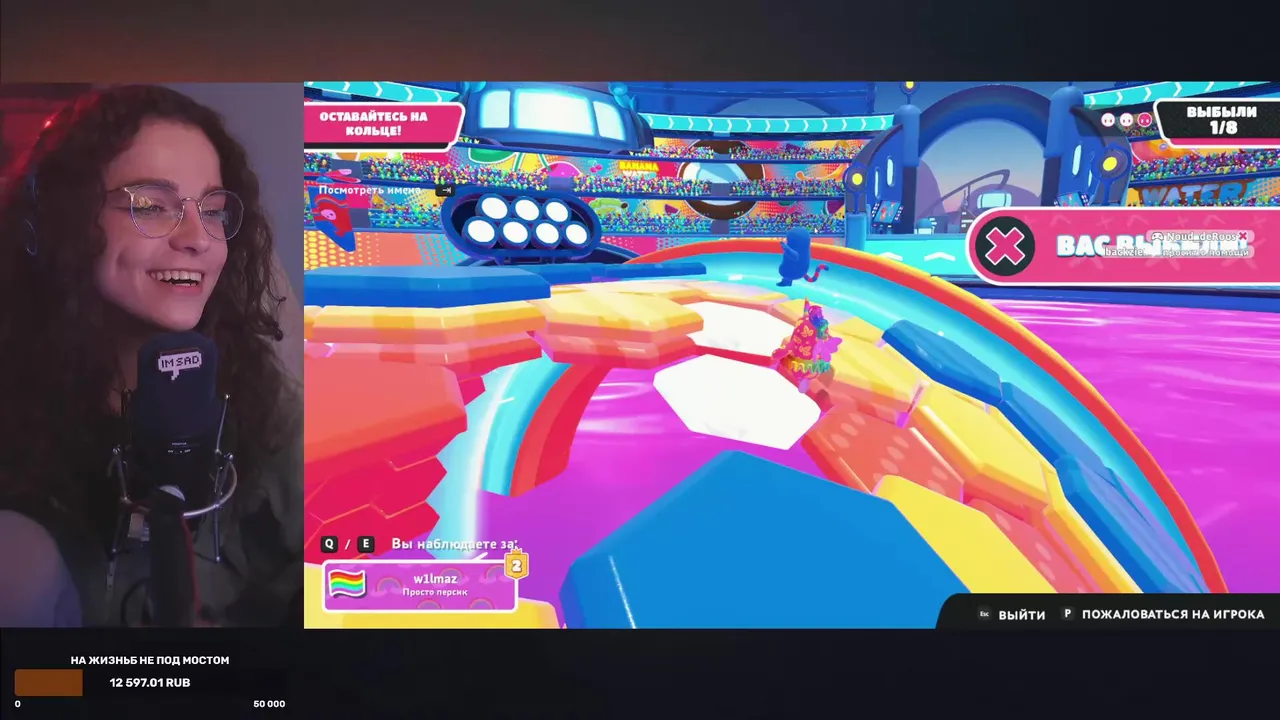Select the w1lmaz spectated player card

420,585
